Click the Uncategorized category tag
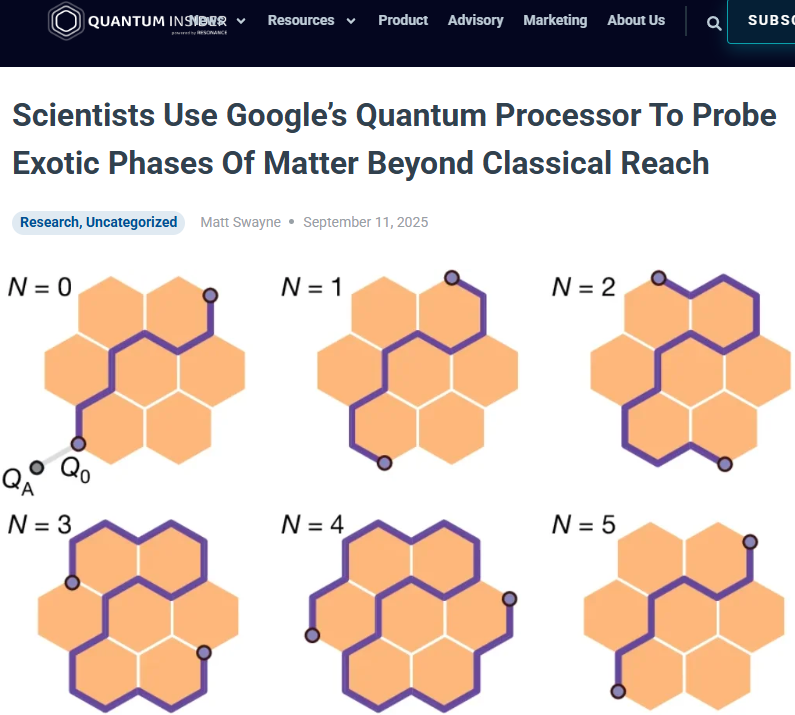Image resolution: width=795 pixels, height=715 pixels. 131,222
